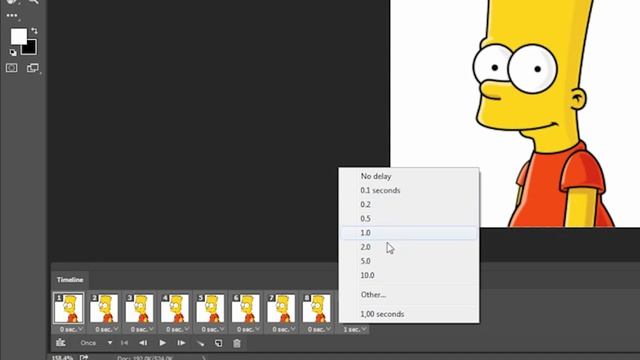Select animation frame 2 thumbnail
640x360 pixels.
click(104, 308)
